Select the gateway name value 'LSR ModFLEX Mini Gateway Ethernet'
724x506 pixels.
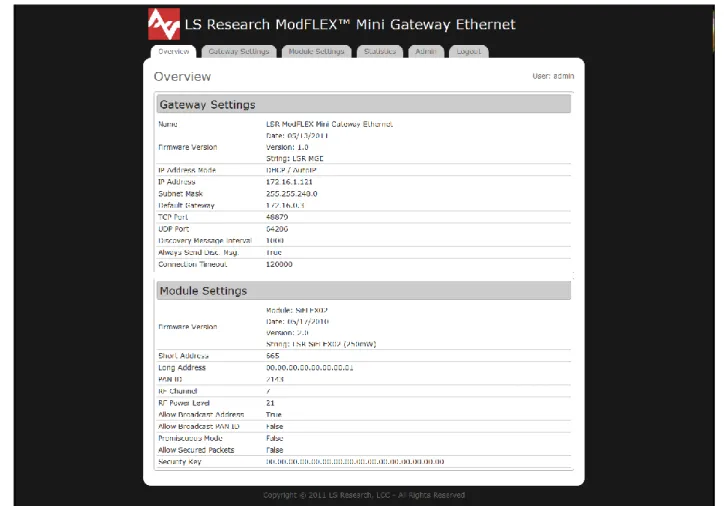coord(329,124)
